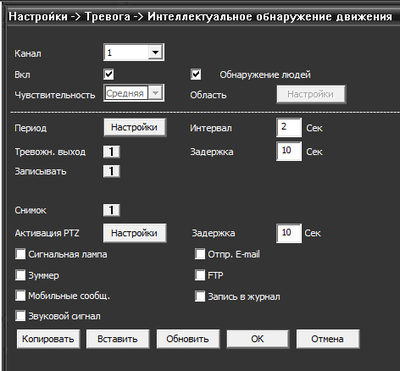
Task: Uncheck the Вкл enable checkbox
Action: pyautogui.click(x=109, y=74)
